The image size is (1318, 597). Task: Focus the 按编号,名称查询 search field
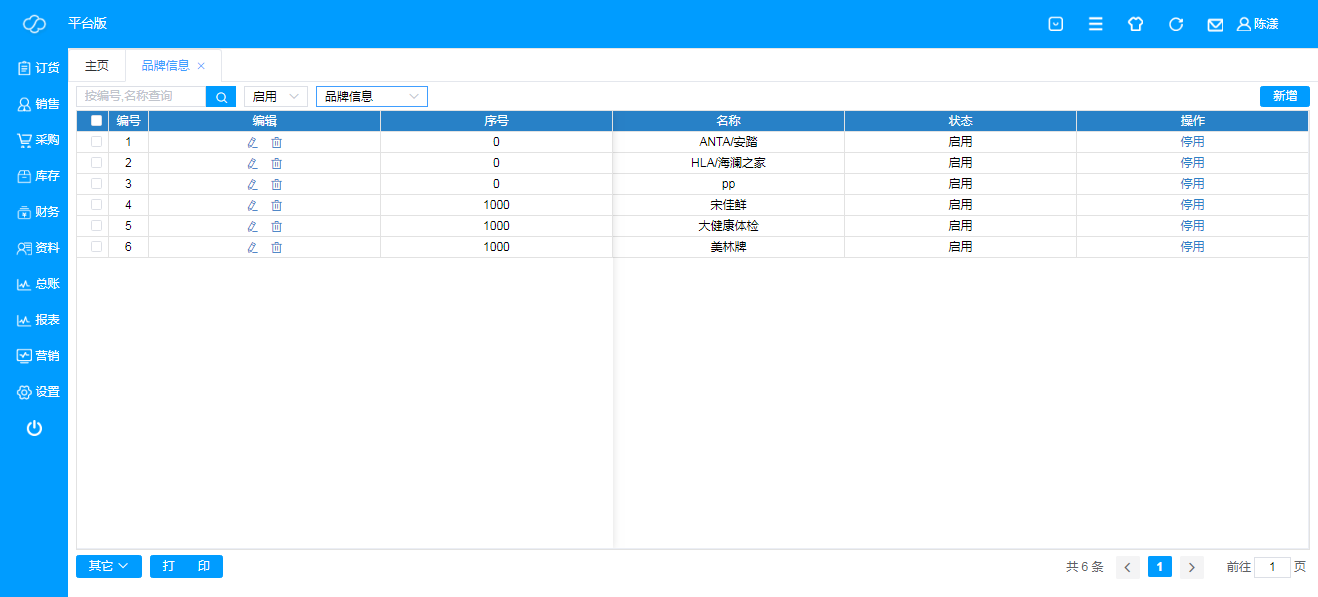141,96
